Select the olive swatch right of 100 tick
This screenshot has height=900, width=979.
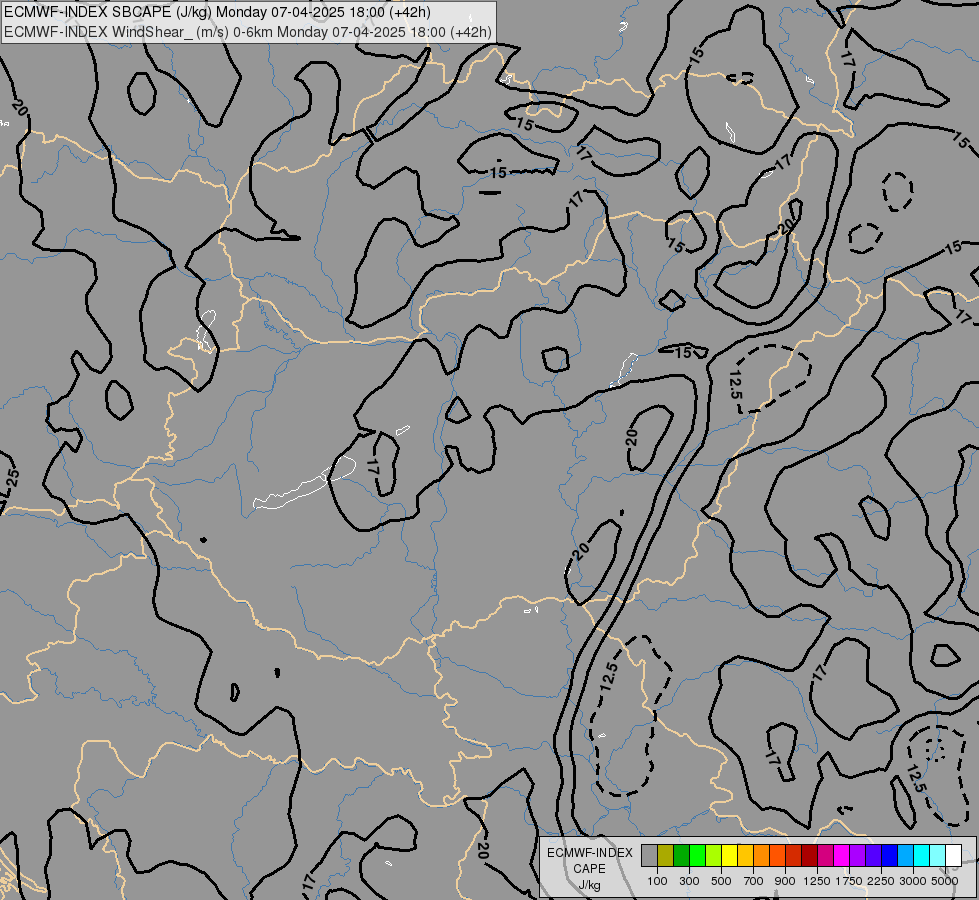[666, 856]
